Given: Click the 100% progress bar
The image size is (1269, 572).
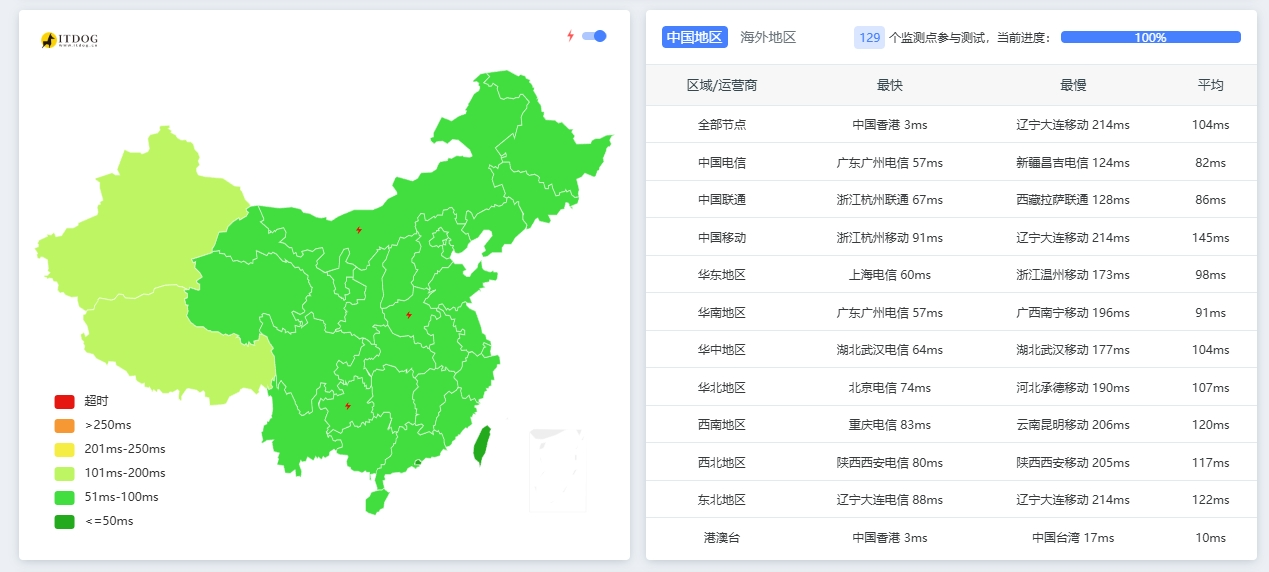Looking at the screenshot, I should tap(1150, 37).
